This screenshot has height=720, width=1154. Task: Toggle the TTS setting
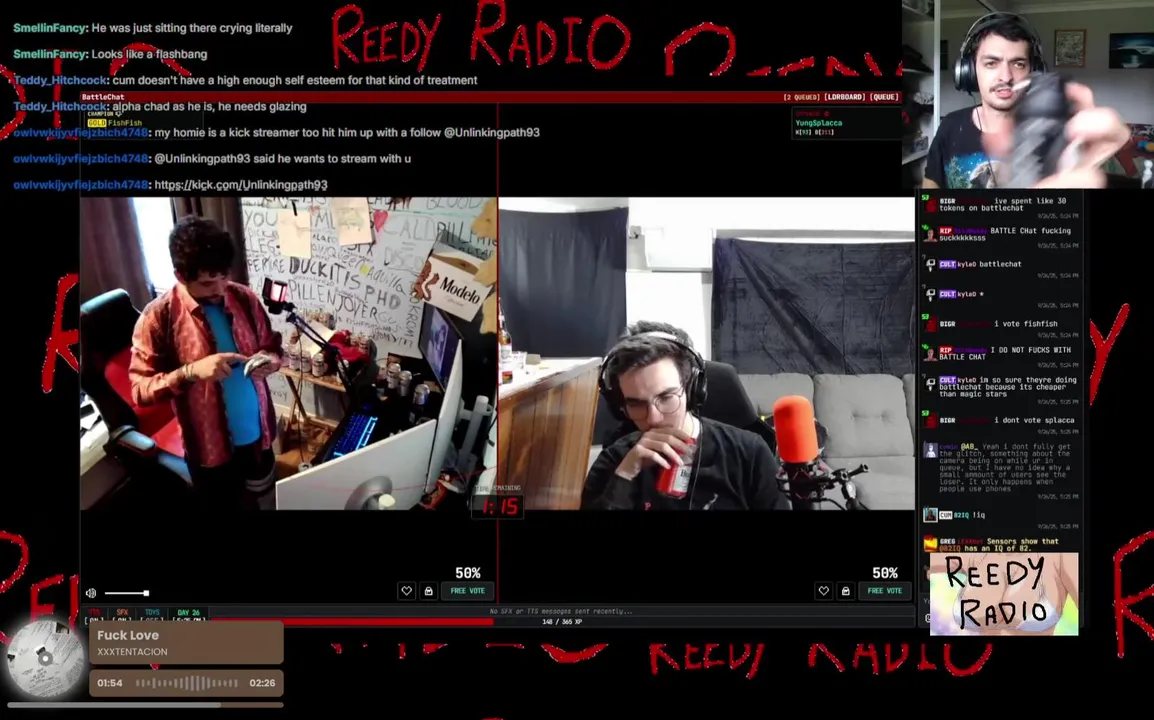[x=94, y=613]
